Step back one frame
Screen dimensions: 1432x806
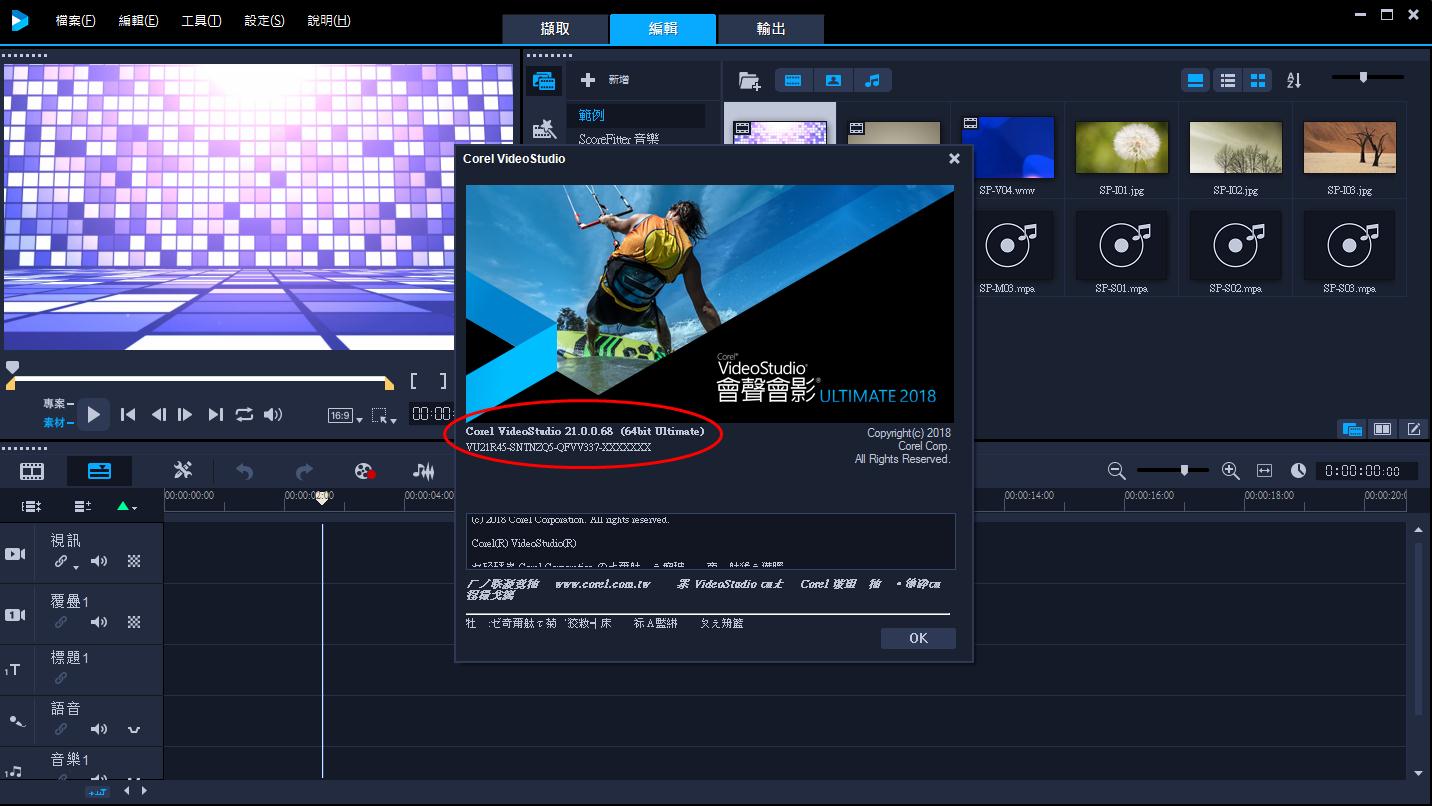[158, 414]
